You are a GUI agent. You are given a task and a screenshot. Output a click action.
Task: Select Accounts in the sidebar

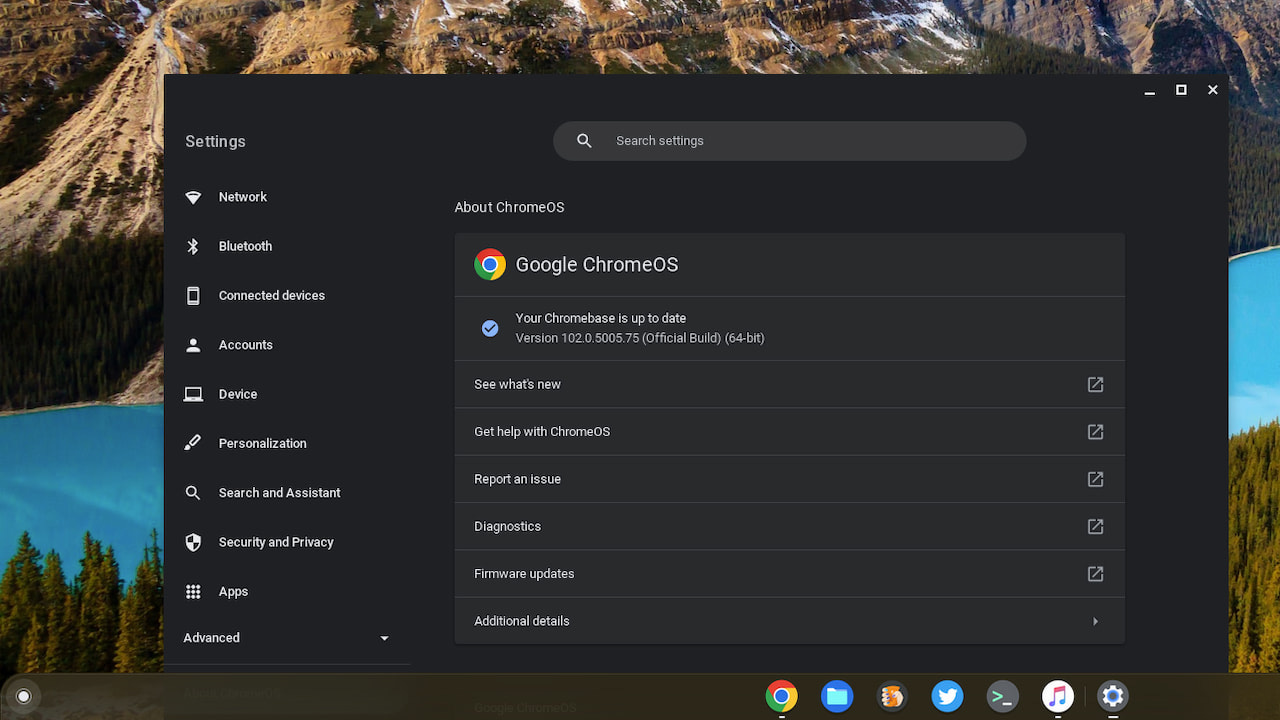point(288,345)
